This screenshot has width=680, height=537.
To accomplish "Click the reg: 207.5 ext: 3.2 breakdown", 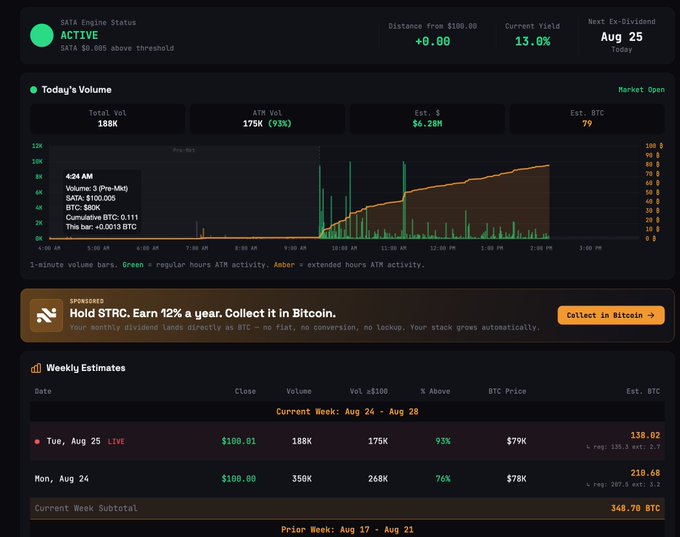I will [x=623, y=485].
